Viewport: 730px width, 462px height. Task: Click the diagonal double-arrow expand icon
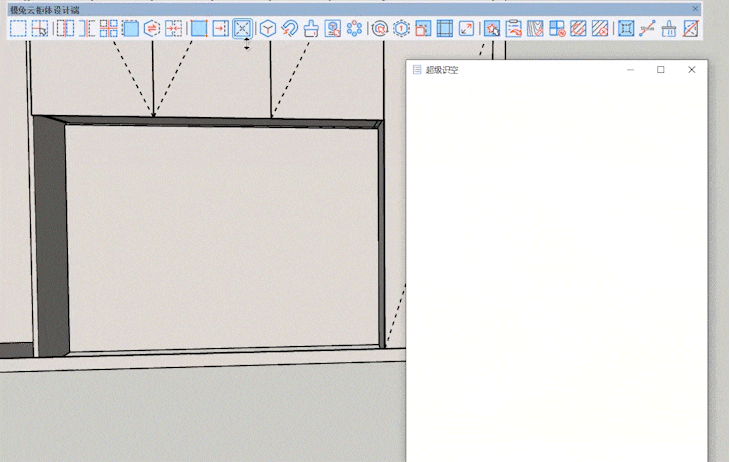point(466,29)
